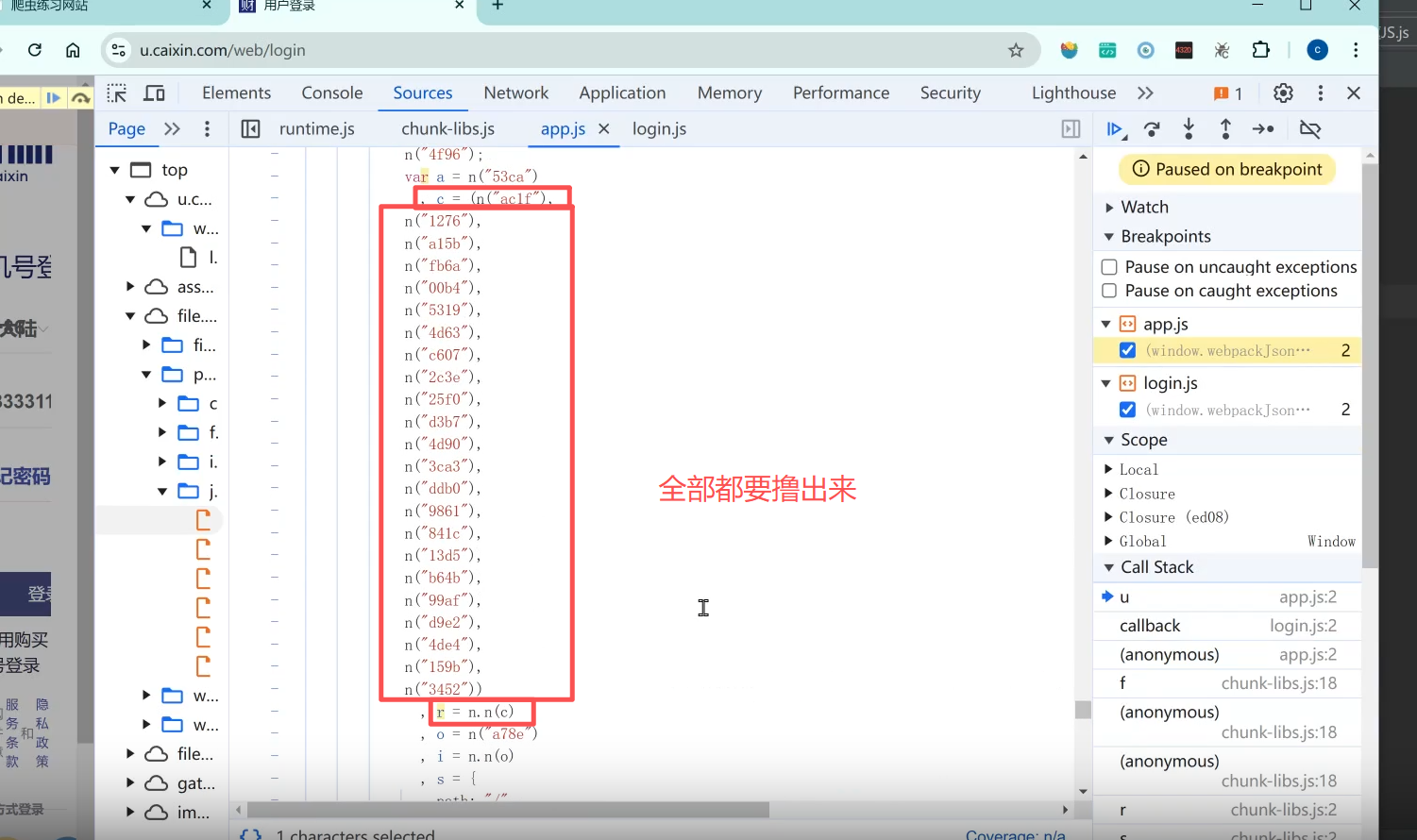Enable Pause on caught exceptions
The height and width of the screenshot is (840, 1417).
tap(1109, 291)
